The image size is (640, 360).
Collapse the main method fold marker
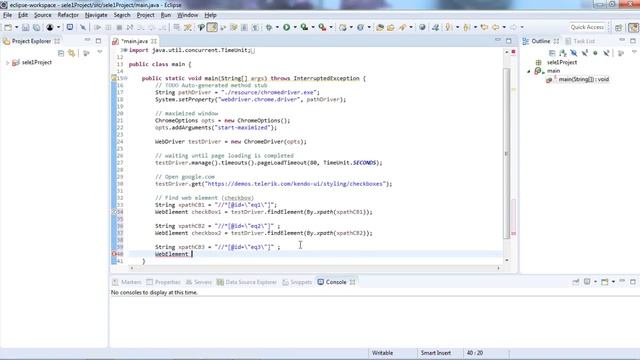pyautogui.click(x=125, y=78)
